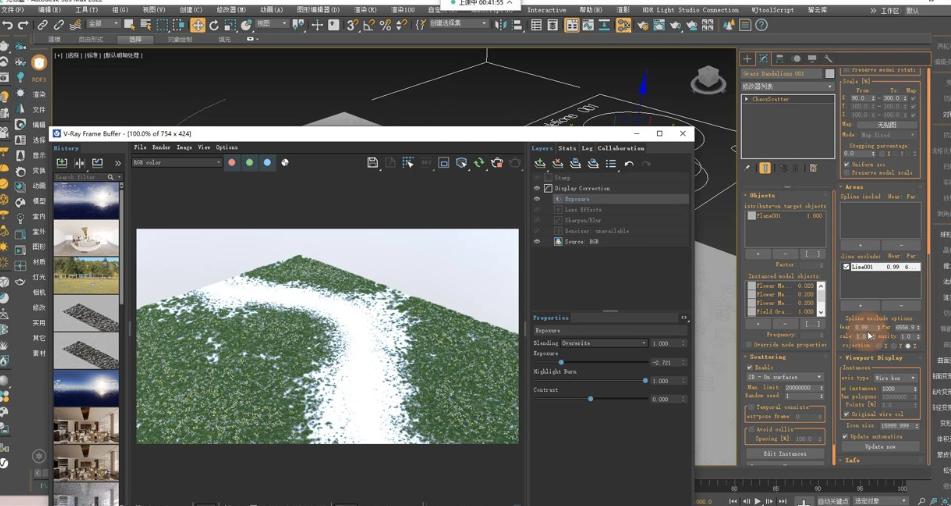951x506 pixels.
Task: Click the undo arrow in the Layers panel
Action: [629, 164]
